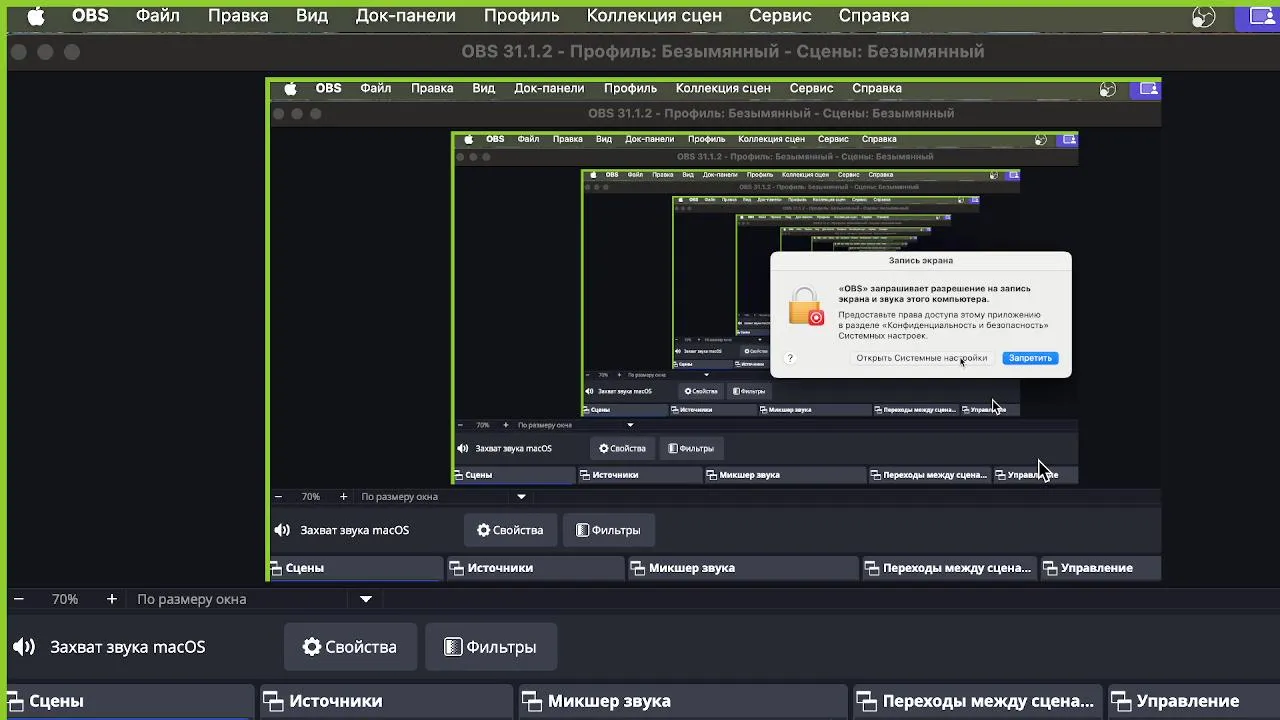The width and height of the screenshot is (1280, 720).
Task: Open Док-панели menu in the largest nested preview
Action: (x=549, y=89)
